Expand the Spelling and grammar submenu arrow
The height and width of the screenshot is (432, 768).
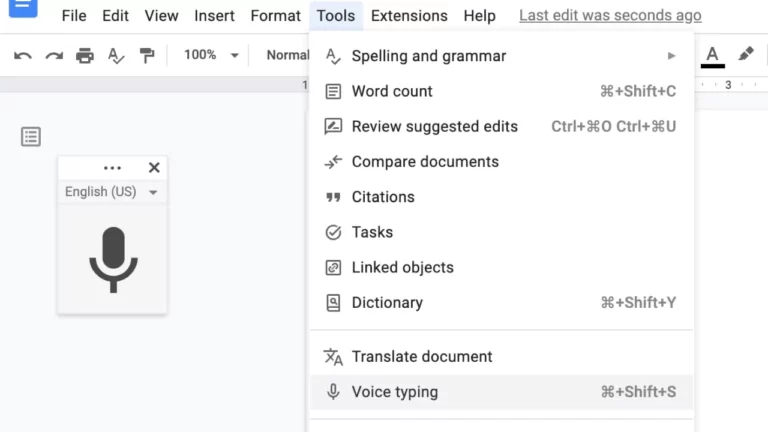(672, 56)
